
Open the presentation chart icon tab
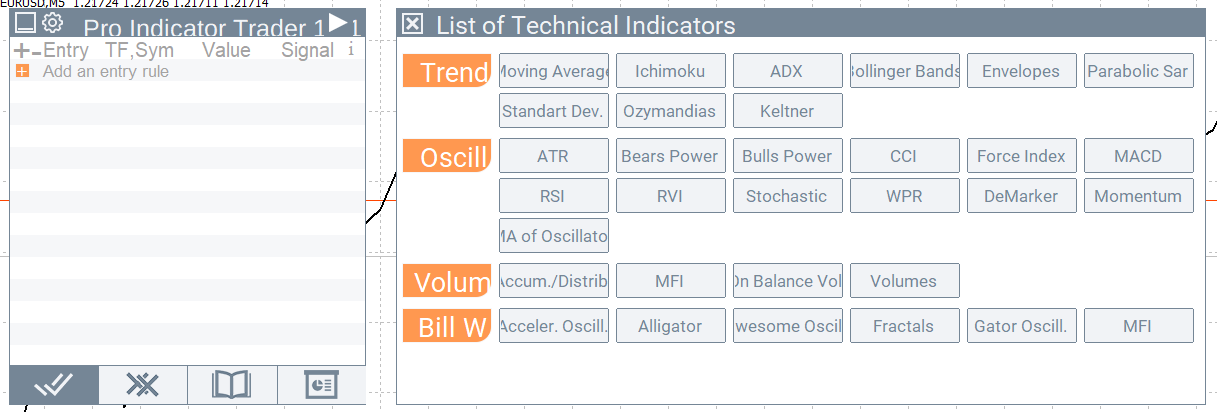click(321, 385)
